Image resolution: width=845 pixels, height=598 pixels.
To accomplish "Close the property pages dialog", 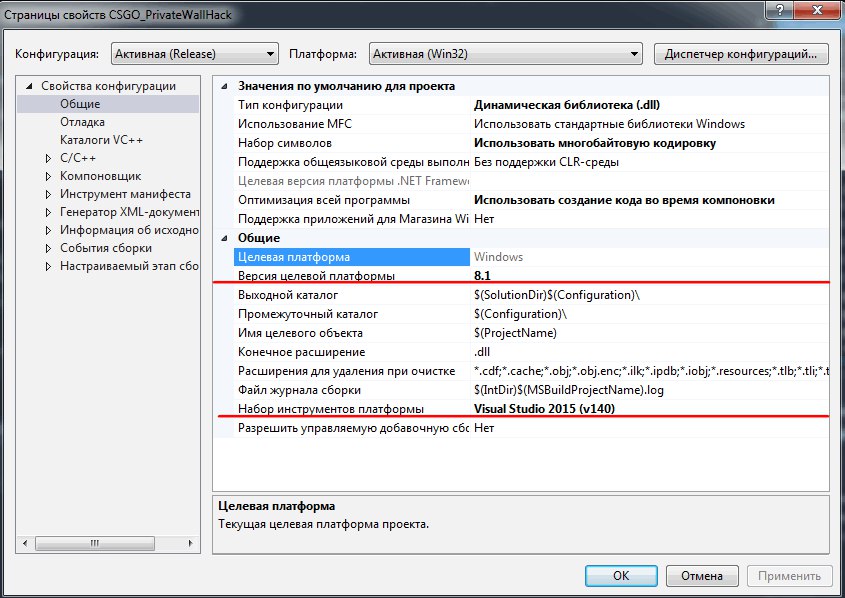I will [818, 9].
